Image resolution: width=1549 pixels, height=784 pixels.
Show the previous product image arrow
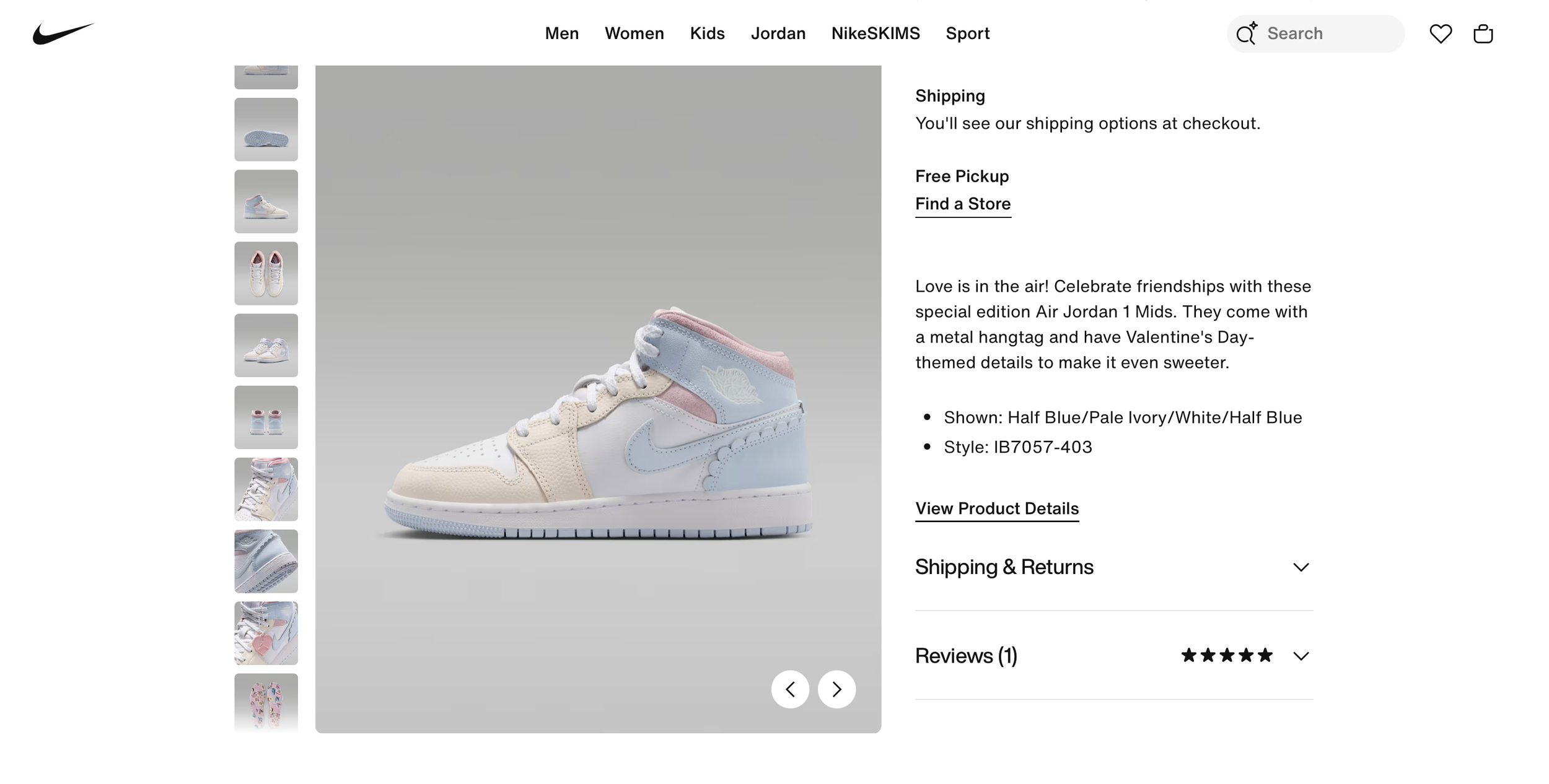click(790, 689)
